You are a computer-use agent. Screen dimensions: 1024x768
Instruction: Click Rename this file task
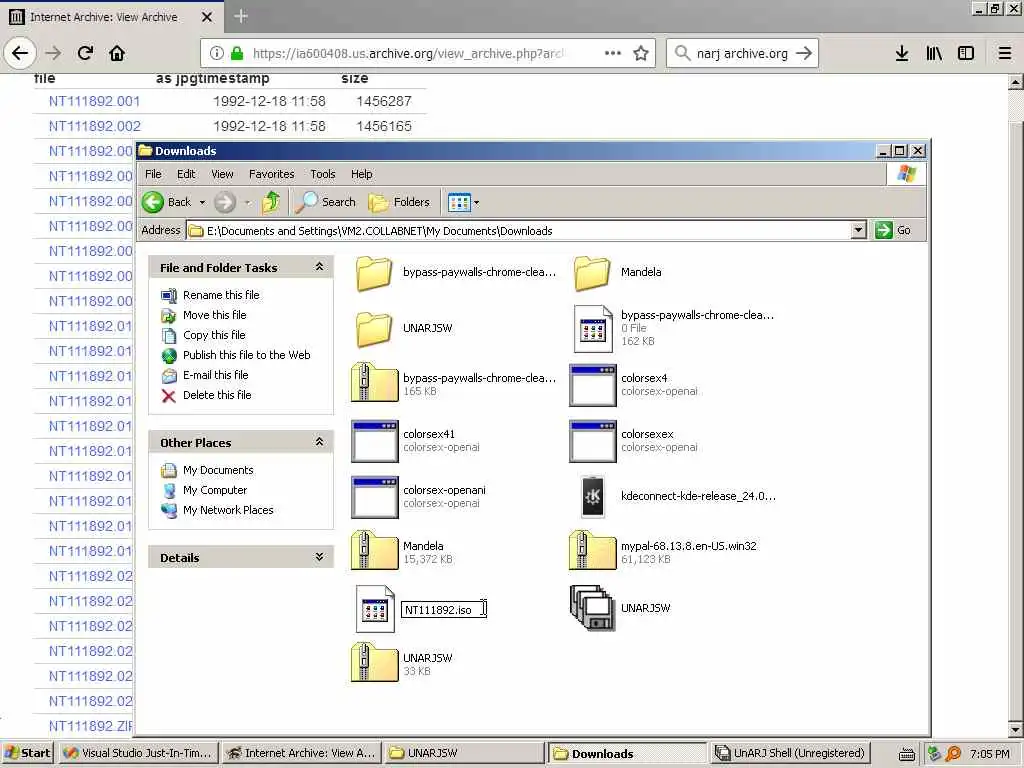pos(221,295)
